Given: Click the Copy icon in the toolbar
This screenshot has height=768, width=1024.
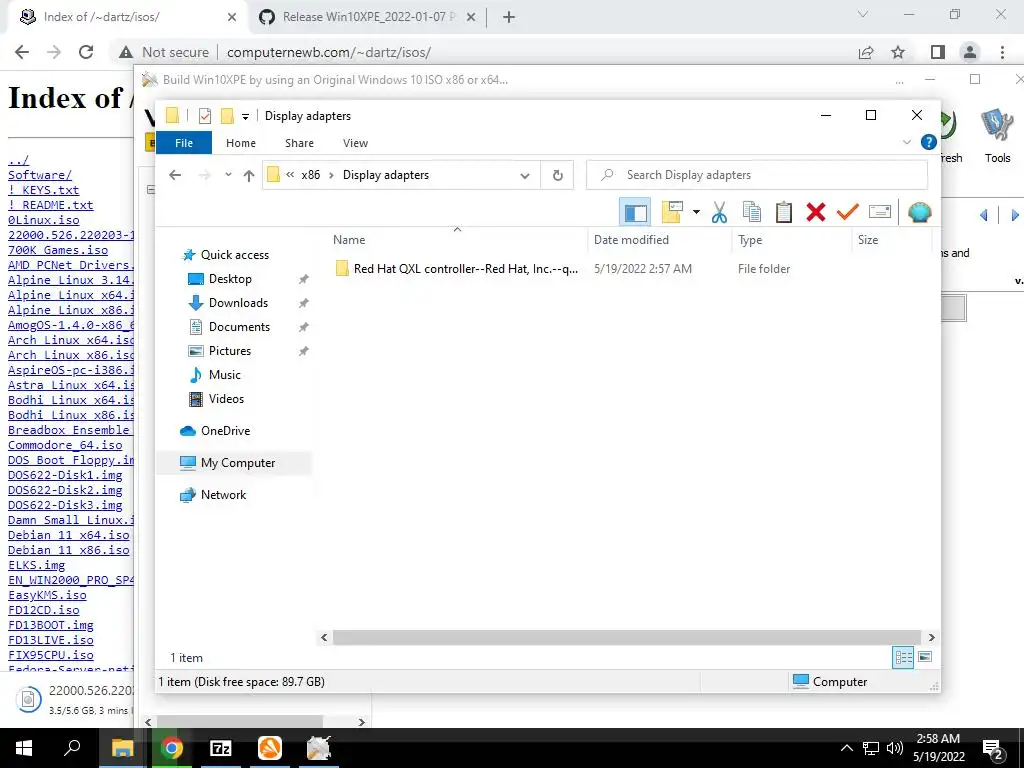Looking at the screenshot, I should click(752, 212).
